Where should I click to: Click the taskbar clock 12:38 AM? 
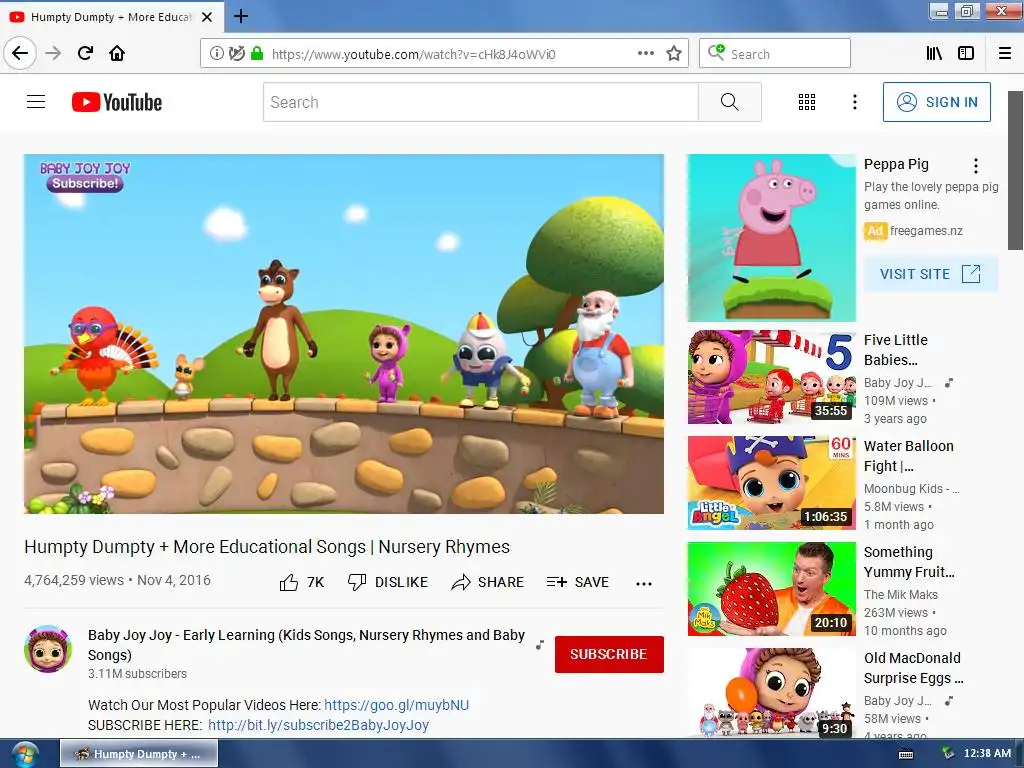click(x=987, y=753)
